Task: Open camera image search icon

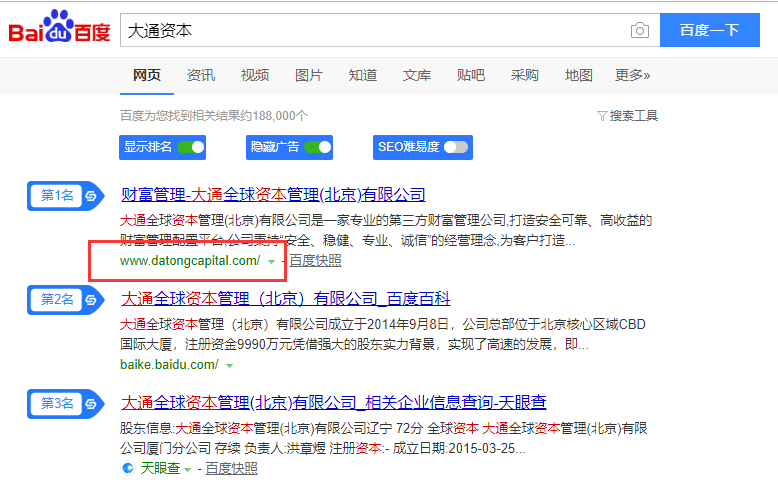Action: click(x=640, y=30)
